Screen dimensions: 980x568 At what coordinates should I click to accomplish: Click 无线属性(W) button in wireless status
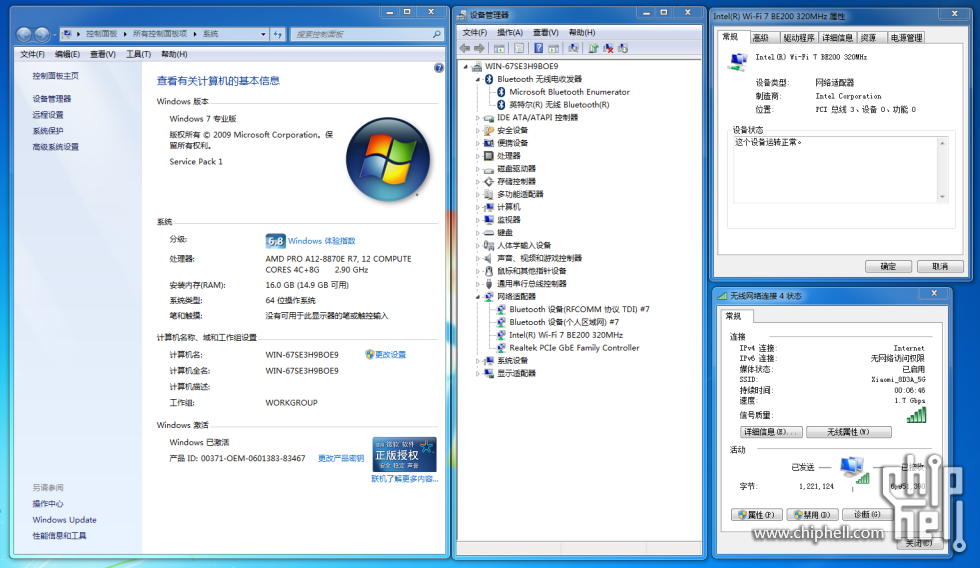coord(848,432)
